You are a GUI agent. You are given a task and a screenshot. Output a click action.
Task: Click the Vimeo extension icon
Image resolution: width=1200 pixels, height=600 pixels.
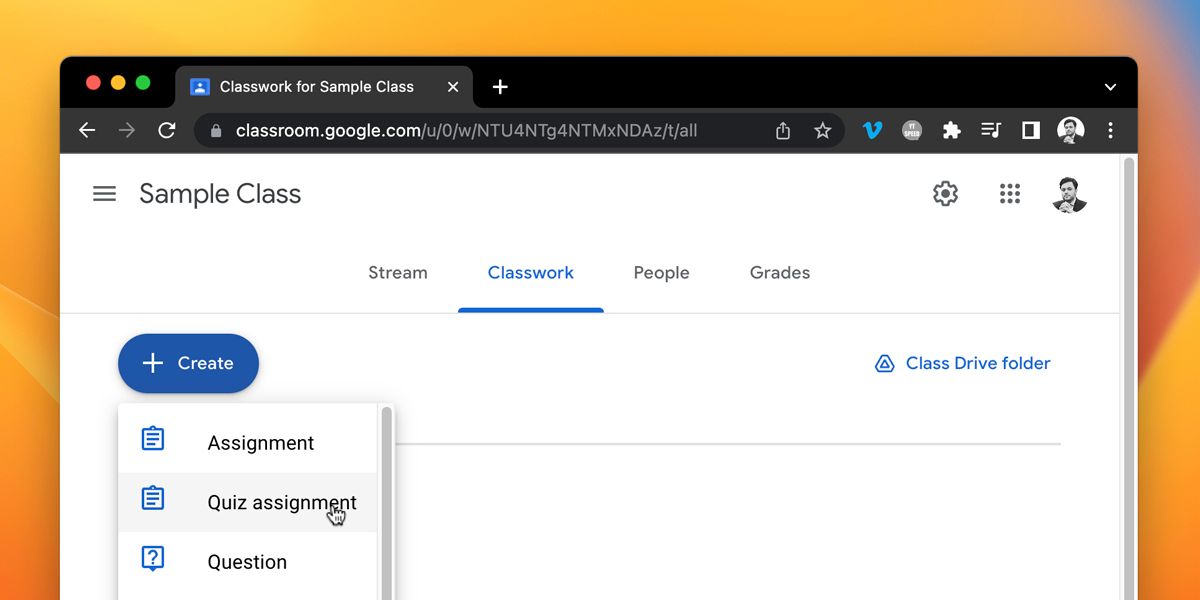(872, 130)
